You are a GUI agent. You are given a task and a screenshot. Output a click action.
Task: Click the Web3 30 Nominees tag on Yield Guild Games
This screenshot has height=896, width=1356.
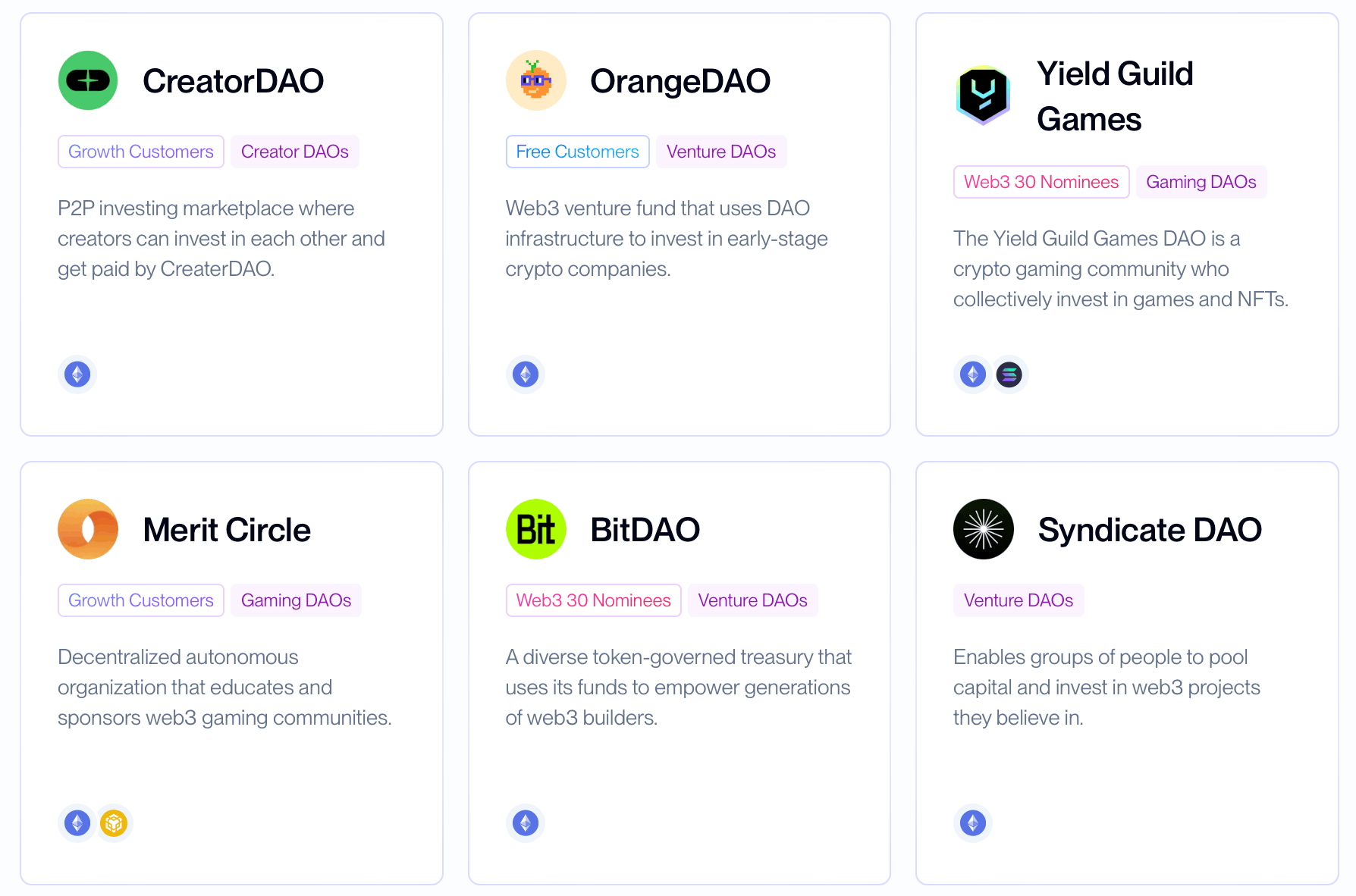click(x=1041, y=181)
